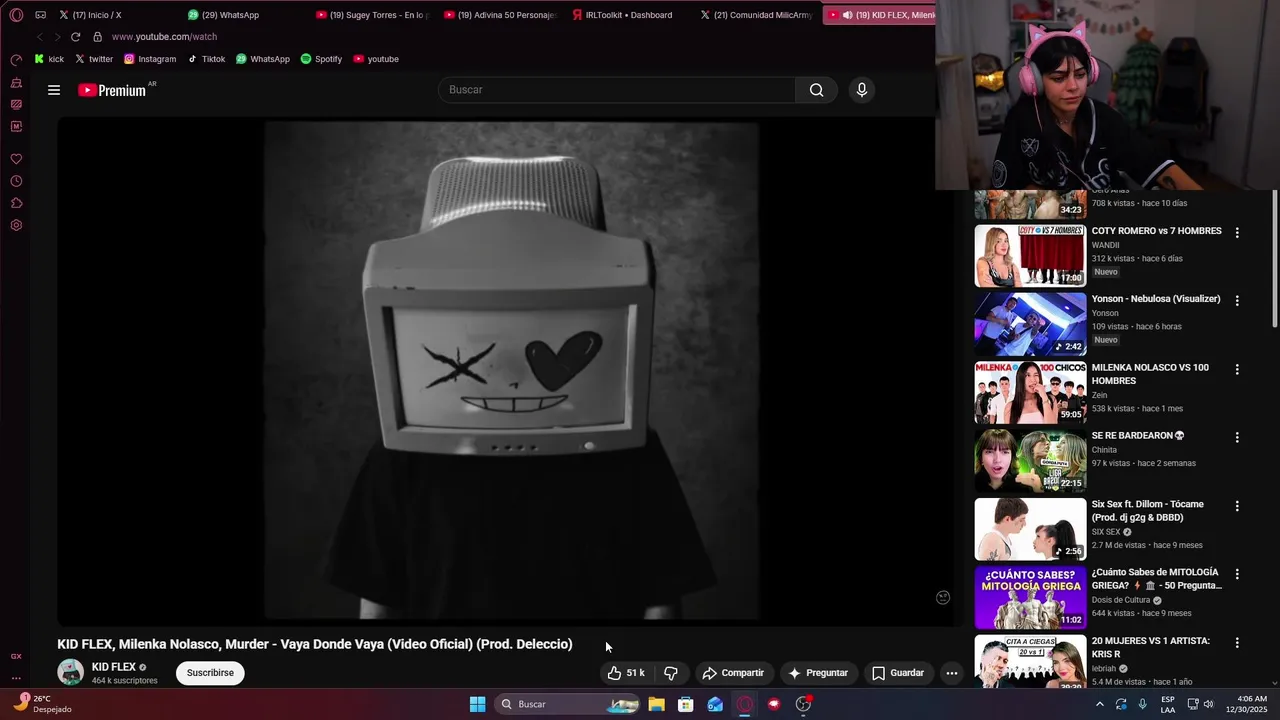
Task: Open Opera sidebar extensions cube icon
Action: 16,203
